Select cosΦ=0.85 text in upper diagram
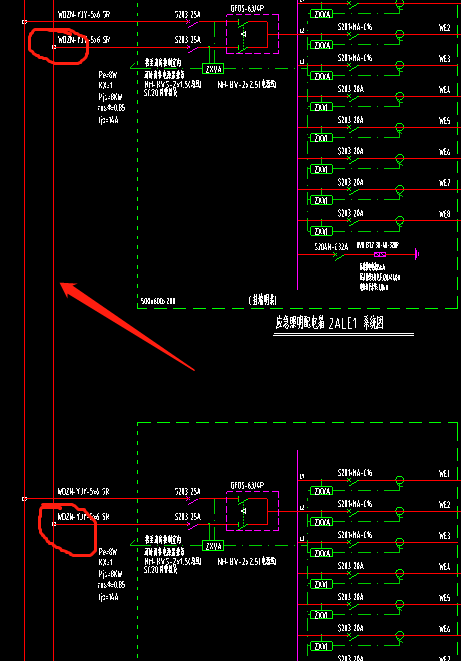Viewport: 461px width, 661px height. tap(111, 108)
